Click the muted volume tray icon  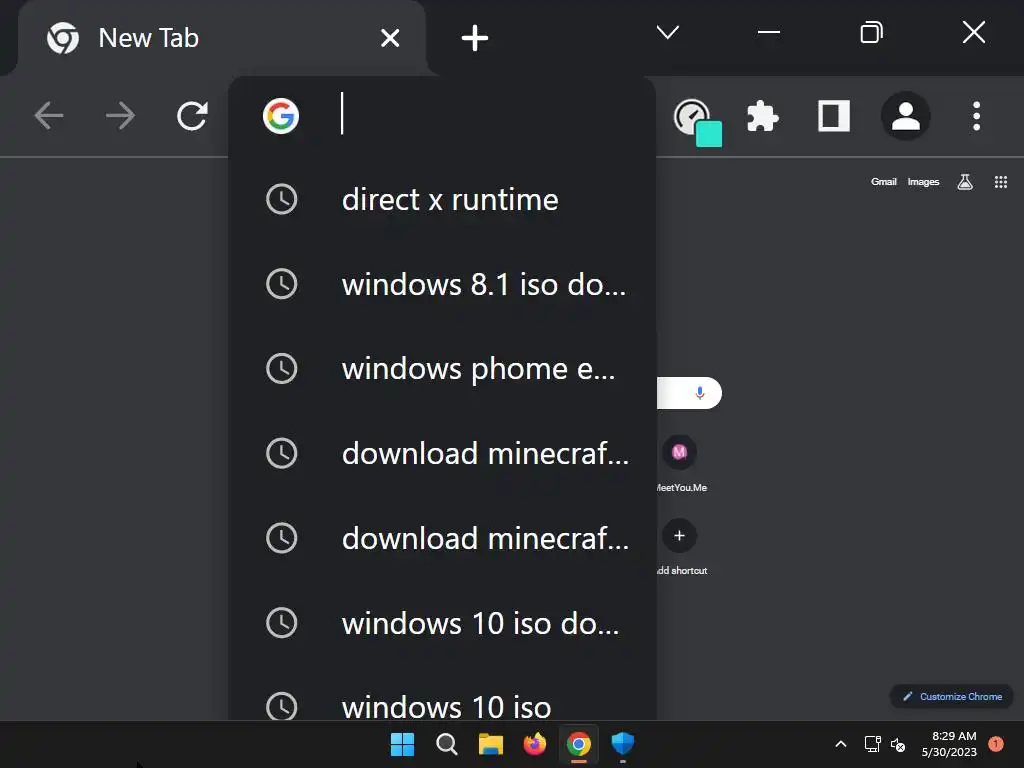898,744
